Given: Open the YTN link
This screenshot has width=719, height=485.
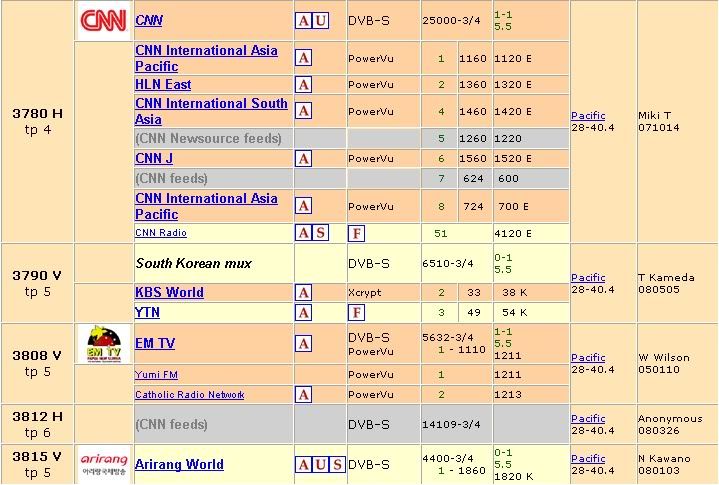Looking at the screenshot, I should (147, 312).
